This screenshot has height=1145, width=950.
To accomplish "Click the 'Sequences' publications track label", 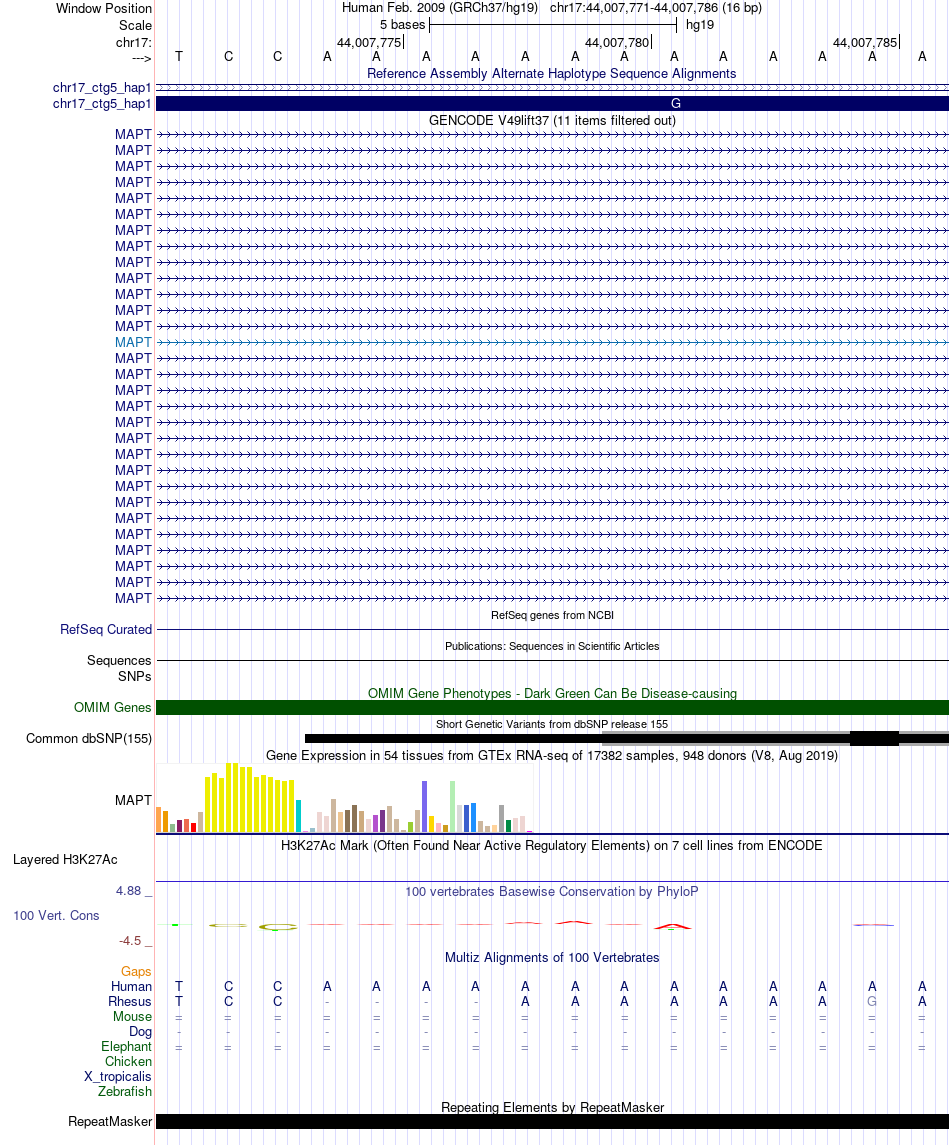I will pos(119,661).
